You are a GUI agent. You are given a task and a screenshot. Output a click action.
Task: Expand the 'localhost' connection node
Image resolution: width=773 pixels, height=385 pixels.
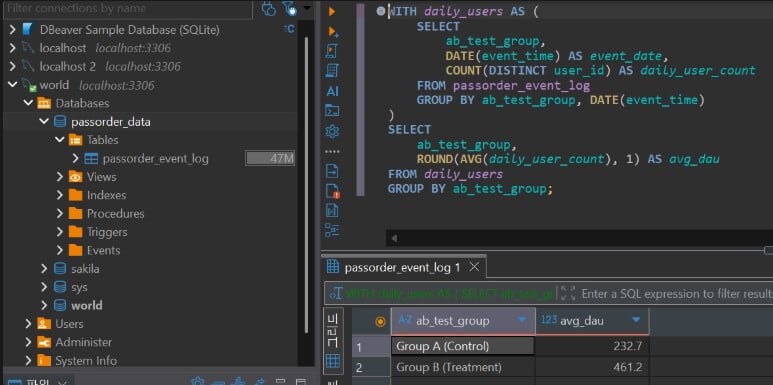(x=12, y=48)
